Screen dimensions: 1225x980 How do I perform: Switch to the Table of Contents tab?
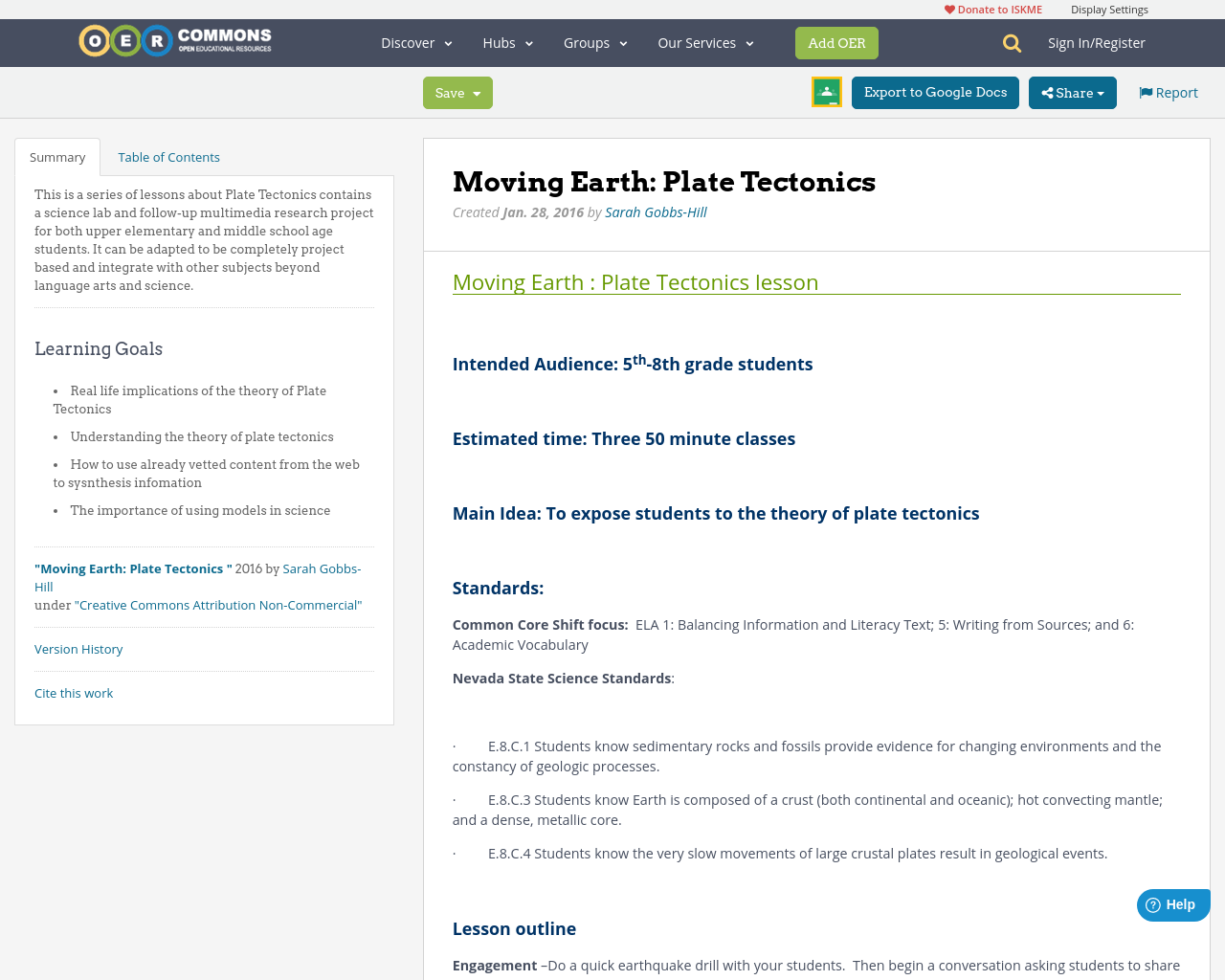(168, 156)
